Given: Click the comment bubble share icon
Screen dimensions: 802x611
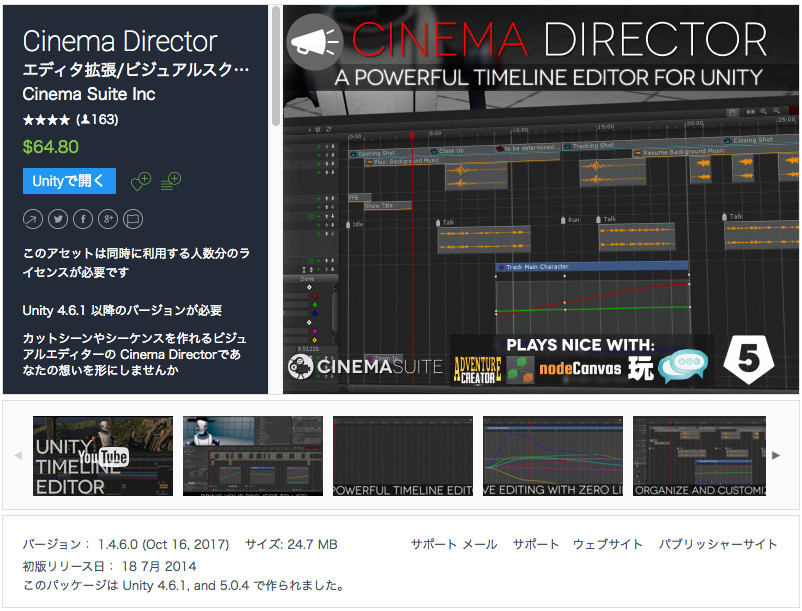Looking at the screenshot, I should point(133,219).
